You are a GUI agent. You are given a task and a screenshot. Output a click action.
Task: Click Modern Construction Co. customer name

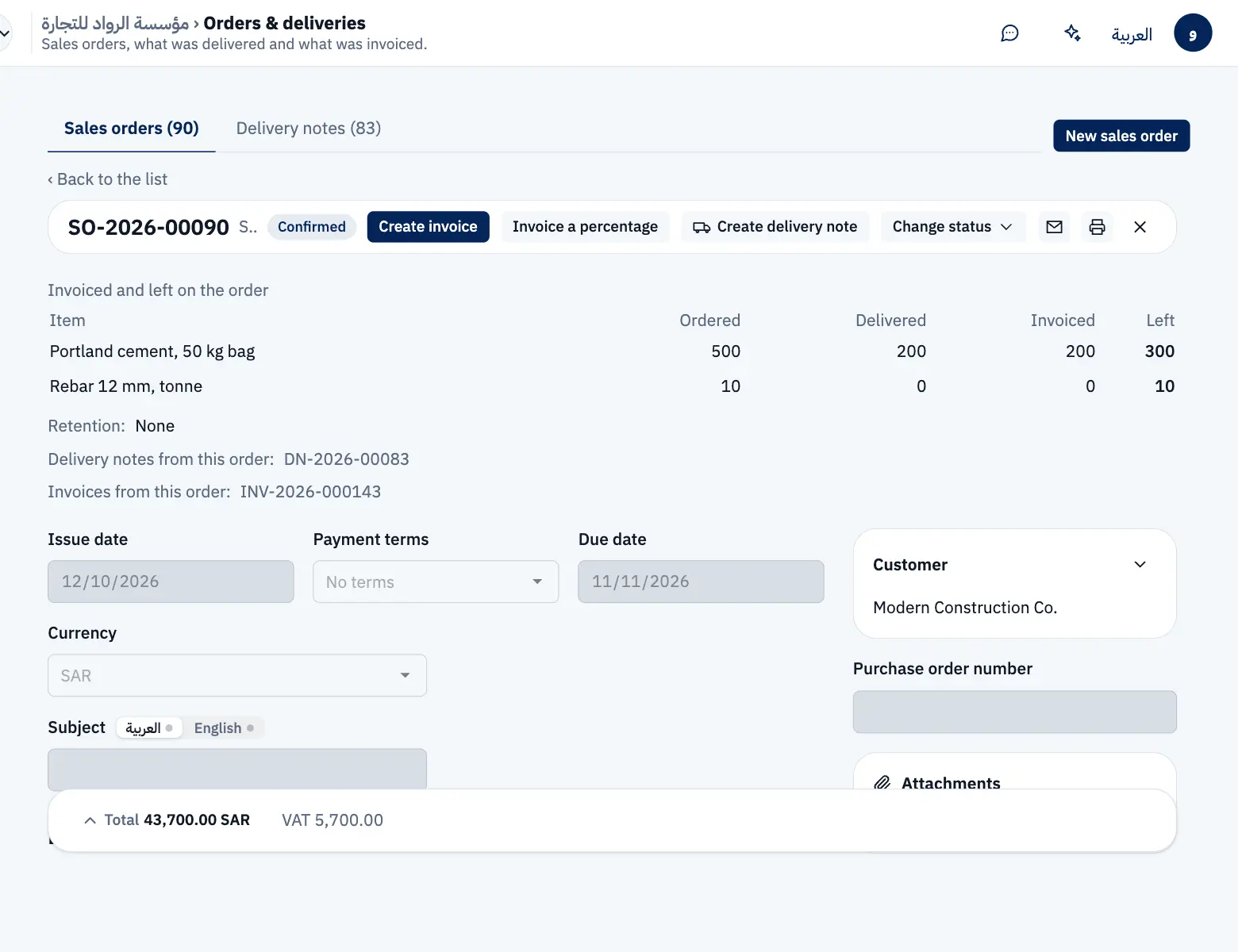(965, 608)
